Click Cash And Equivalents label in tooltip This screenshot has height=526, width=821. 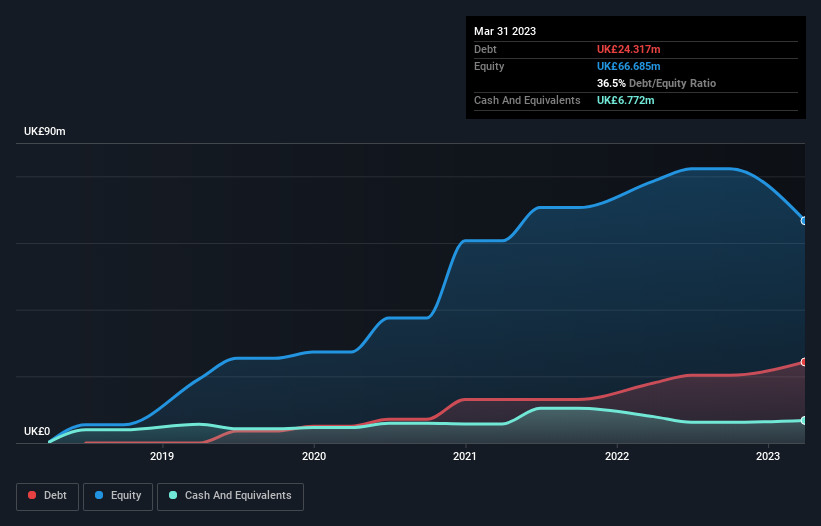pyautogui.click(x=527, y=100)
